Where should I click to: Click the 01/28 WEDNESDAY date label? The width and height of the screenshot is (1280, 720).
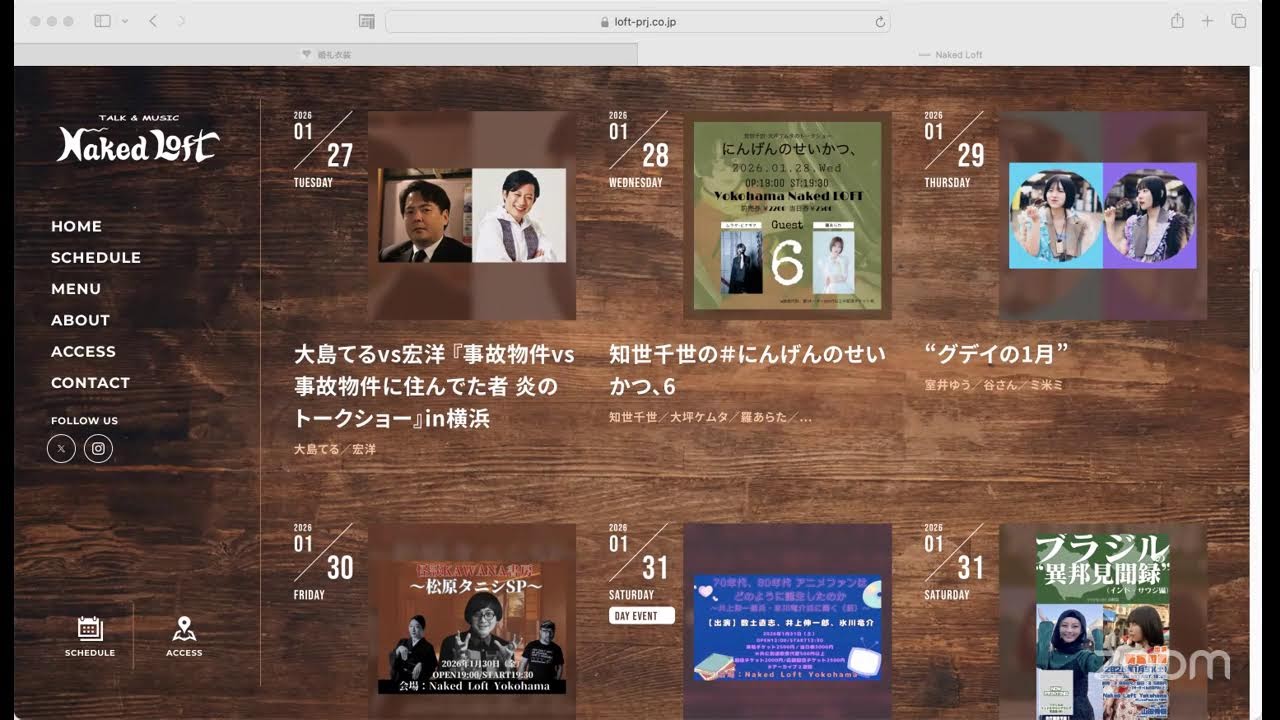tap(639, 149)
